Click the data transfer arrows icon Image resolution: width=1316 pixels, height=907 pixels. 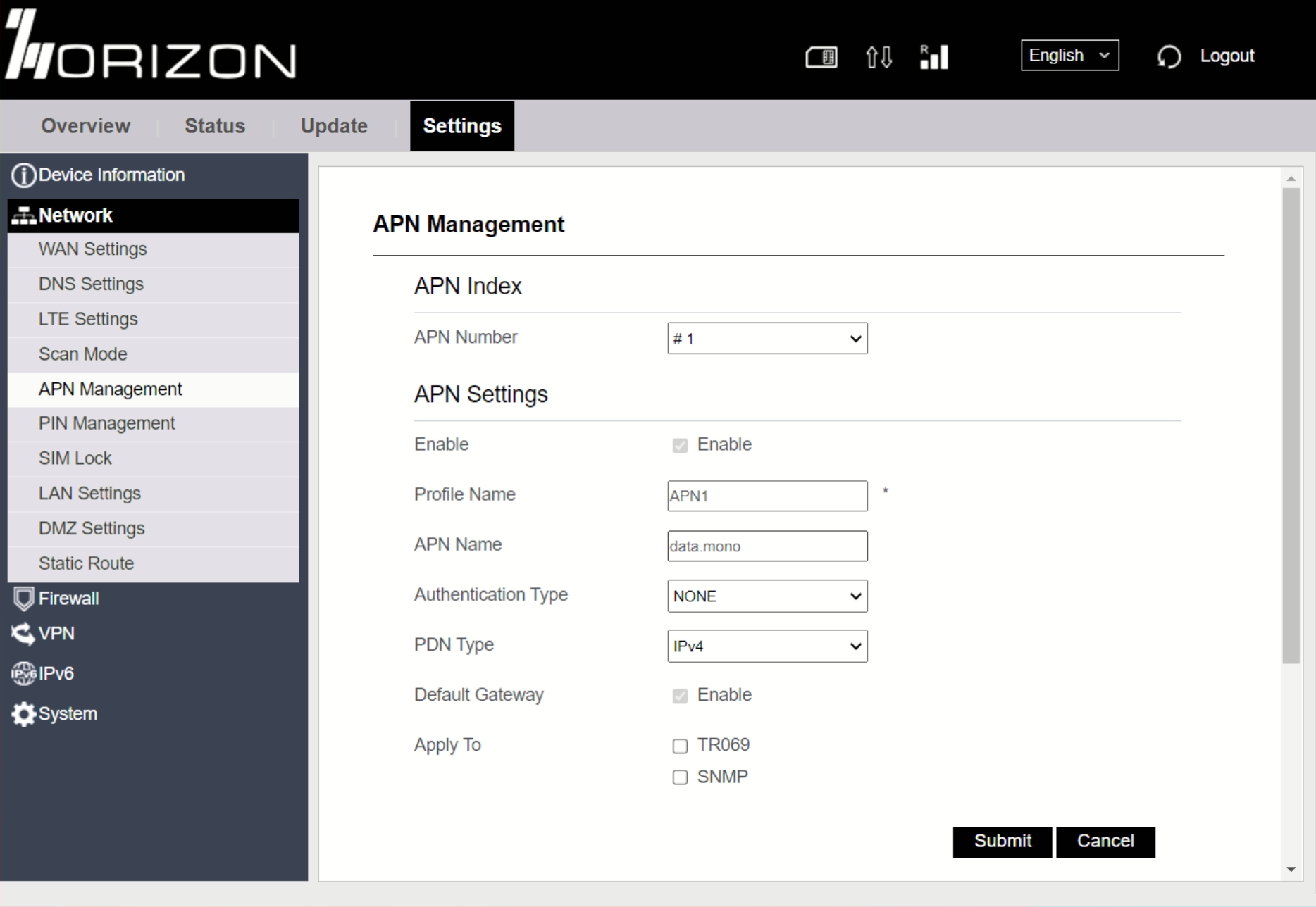click(879, 57)
